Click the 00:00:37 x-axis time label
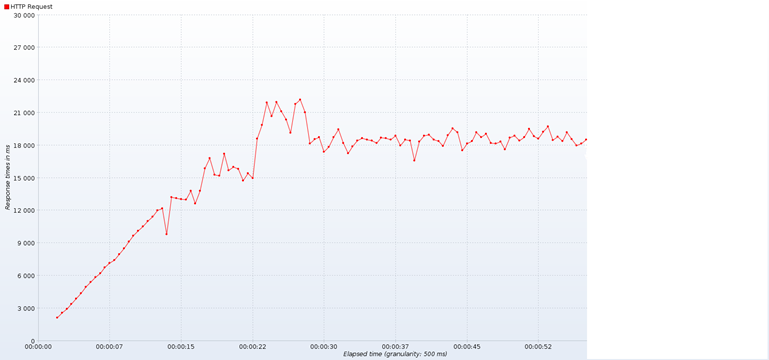The height and width of the screenshot is (360, 769). pyautogui.click(x=395, y=346)
